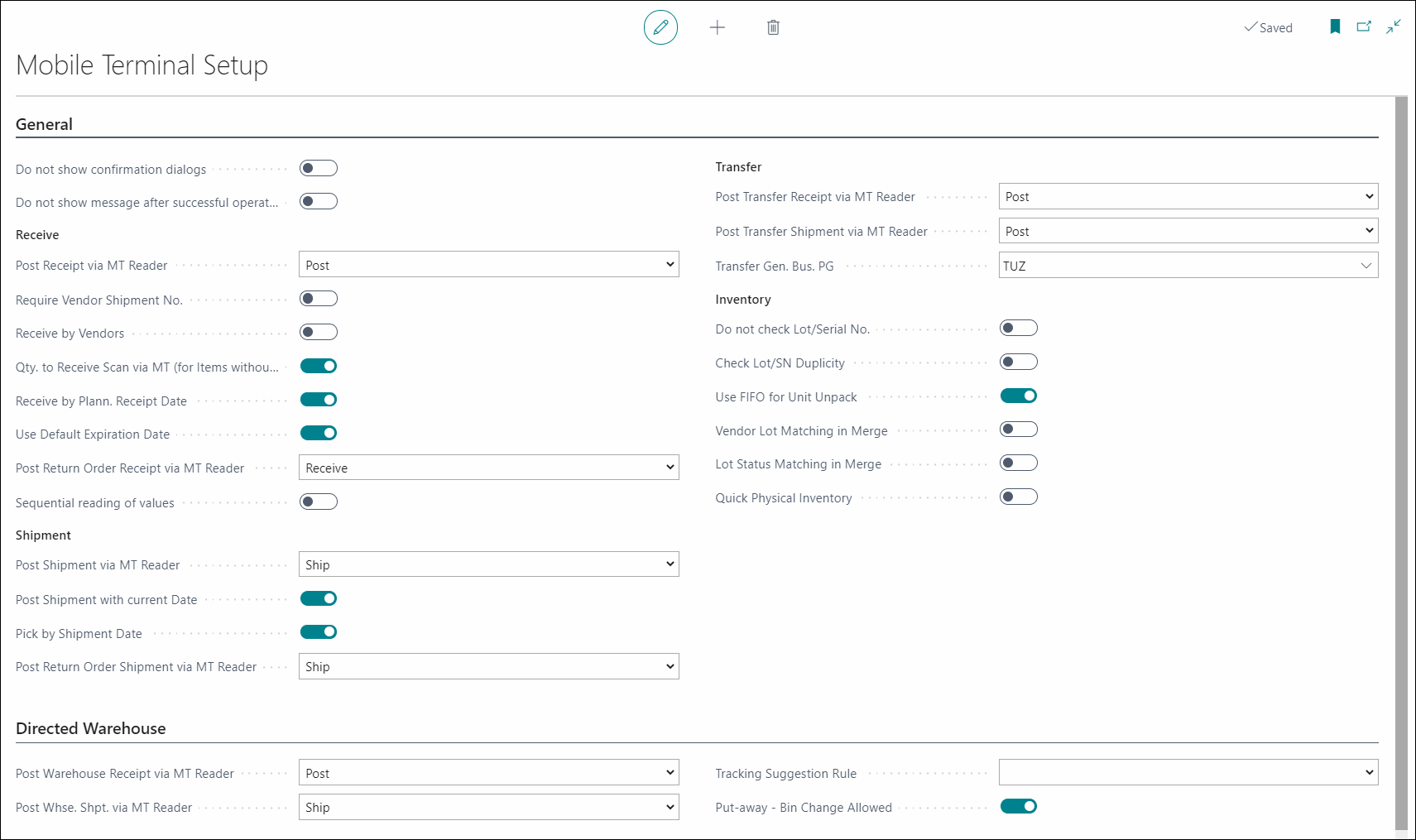The image size is (1416, 840).
Task: Open Post Return Order Receipt dropdown
Action: [489, 468]
